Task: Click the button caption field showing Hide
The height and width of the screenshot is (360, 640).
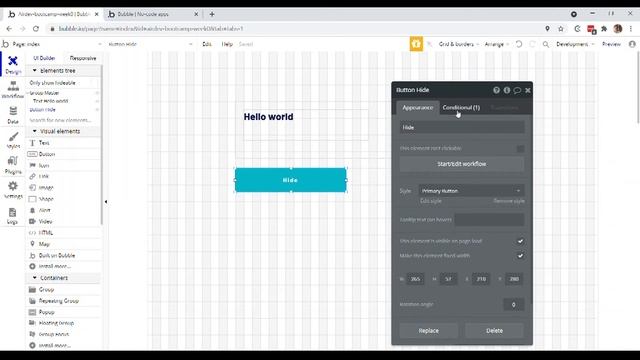Action: coord(462,127)
